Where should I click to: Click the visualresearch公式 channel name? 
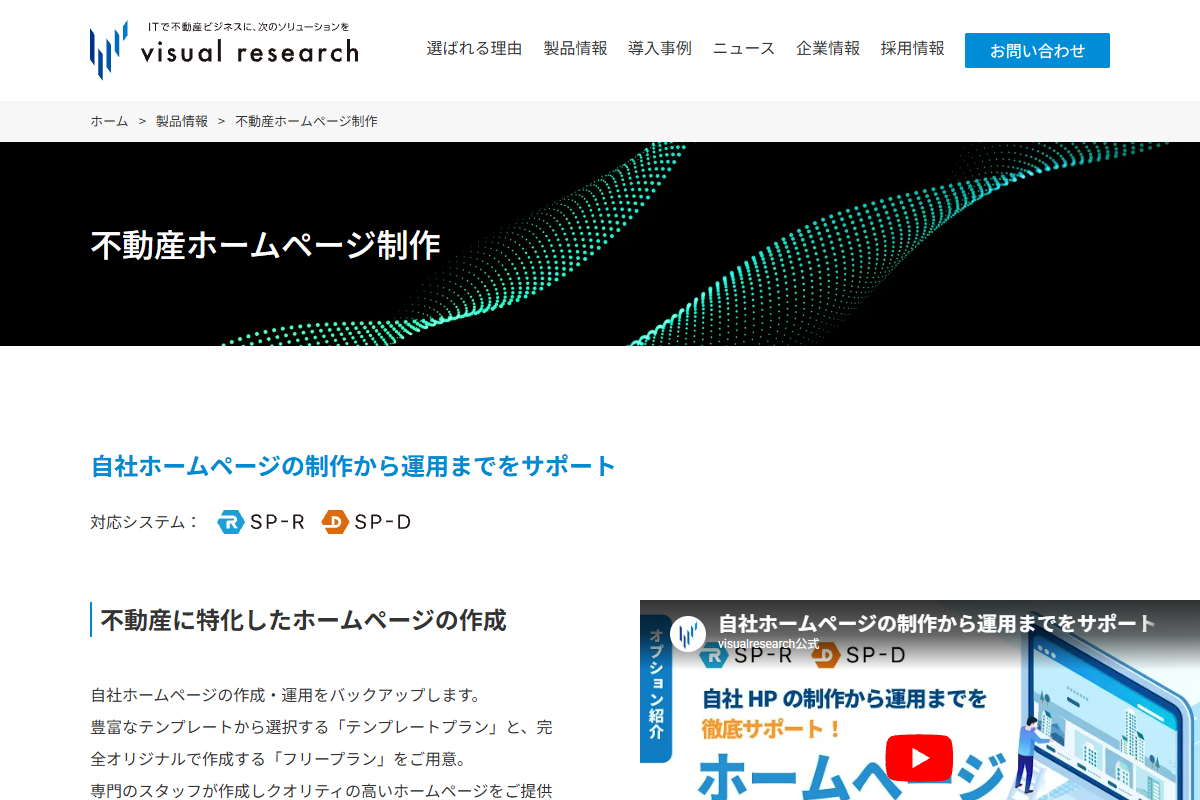point(768,644)
